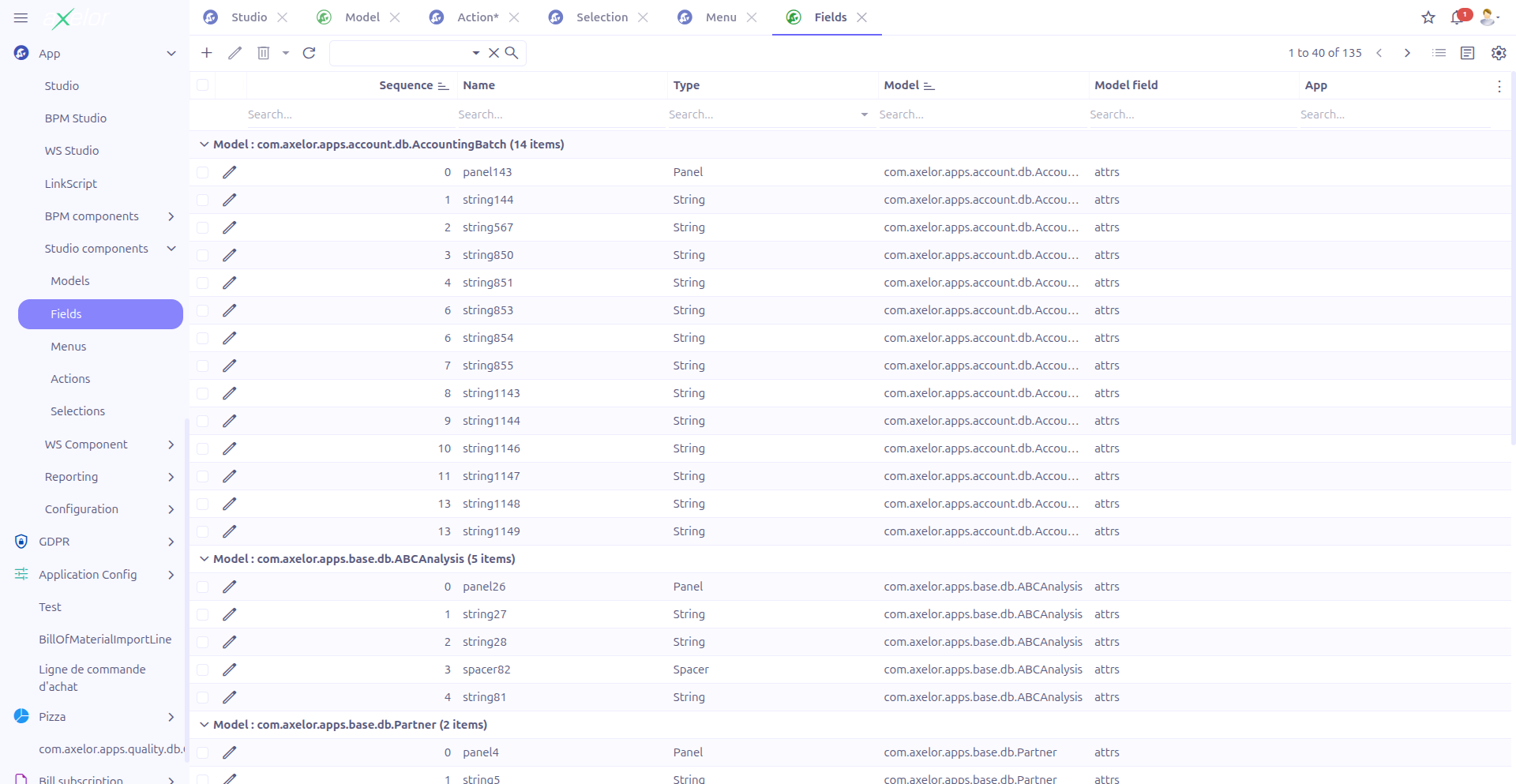Collapse the AccountingBatch model group
The width and height of the screenshot is (1516, 784).
[x=204, y=144]
